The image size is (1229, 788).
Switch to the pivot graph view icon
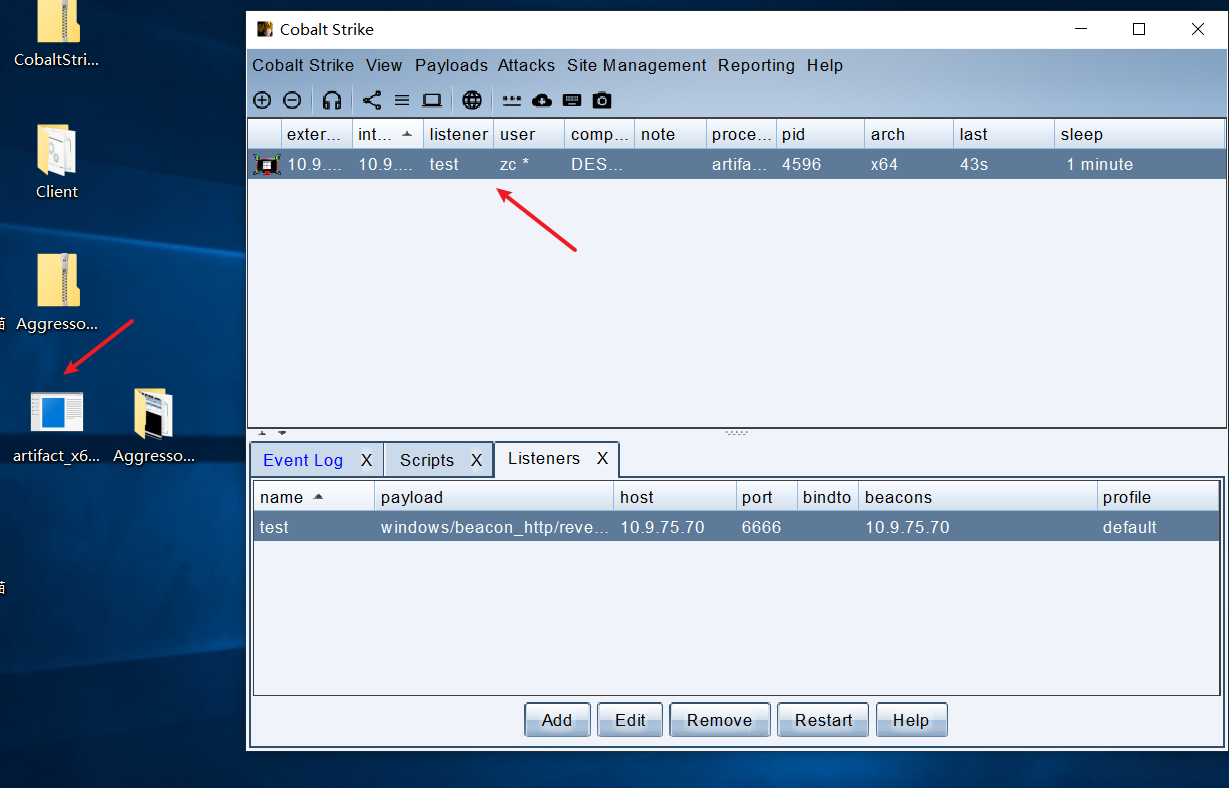[372, 100]
